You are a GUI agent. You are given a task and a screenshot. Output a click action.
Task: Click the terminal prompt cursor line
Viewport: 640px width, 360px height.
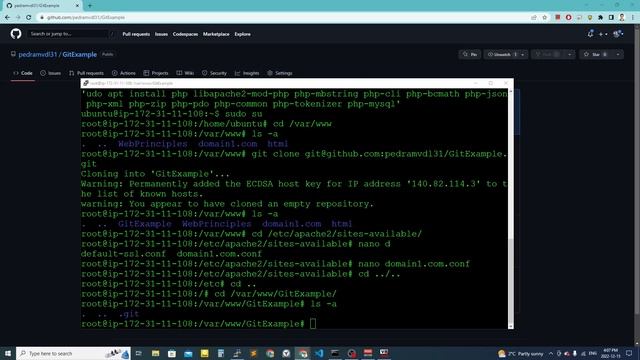click(199, 324)
